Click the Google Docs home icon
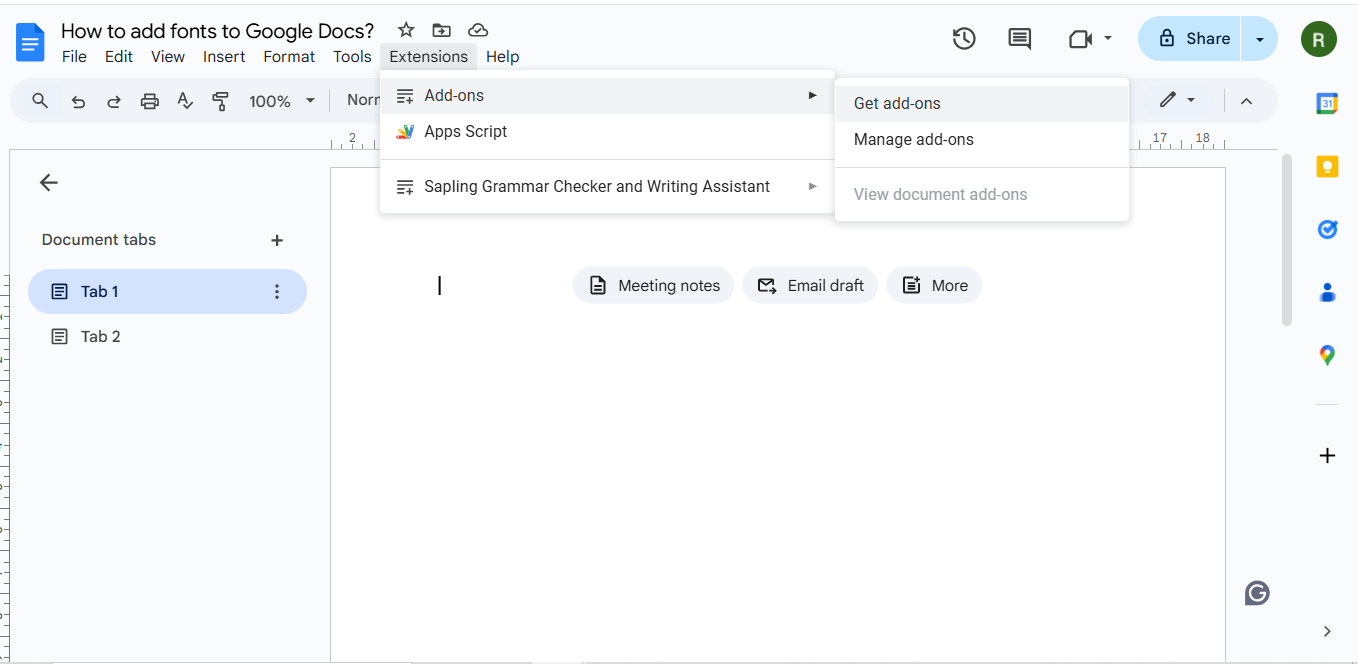This screenshot has height=664, width=1358. coord(31,43)
